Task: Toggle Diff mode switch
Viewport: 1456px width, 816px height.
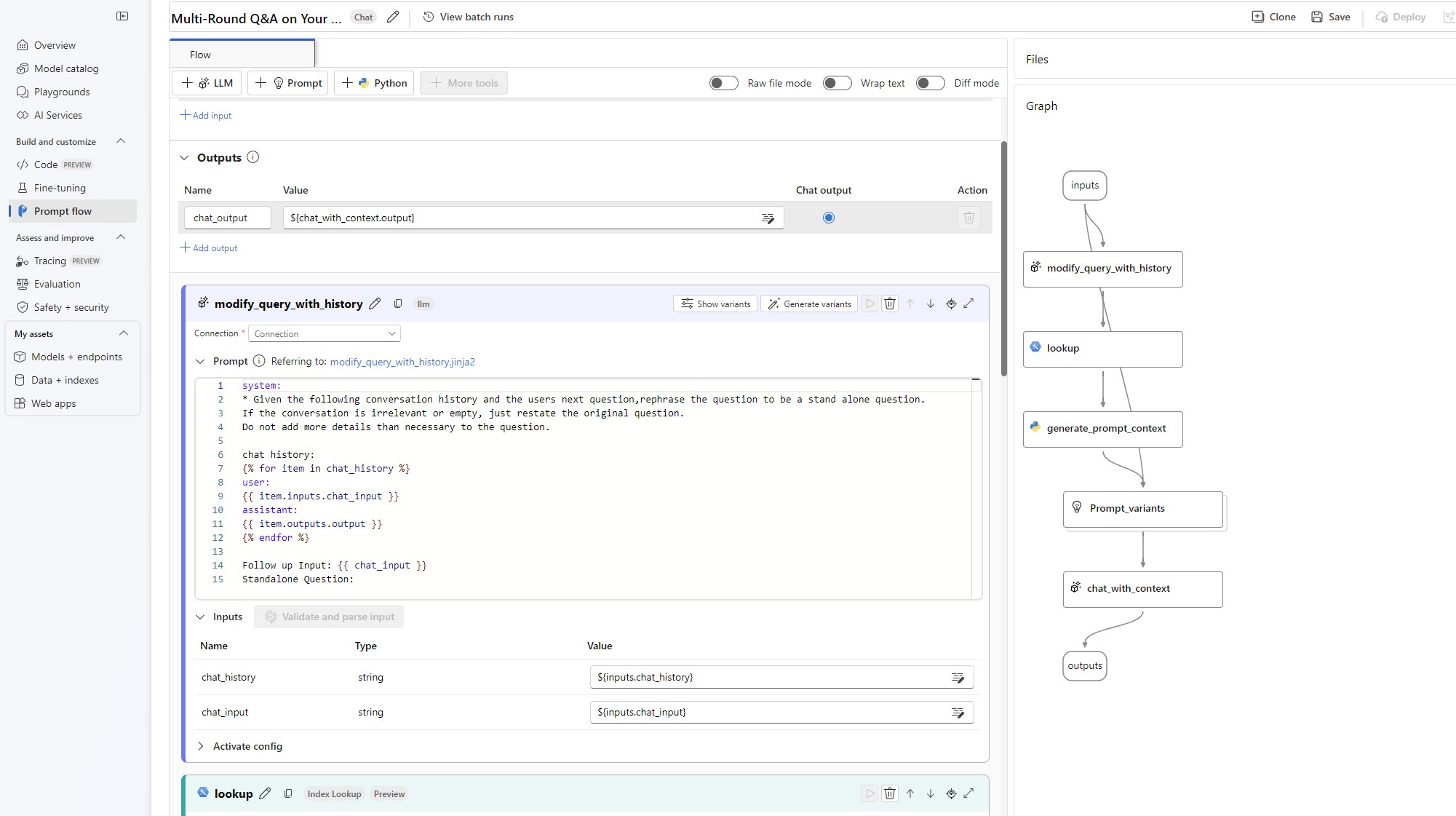Action: (931, 83)
